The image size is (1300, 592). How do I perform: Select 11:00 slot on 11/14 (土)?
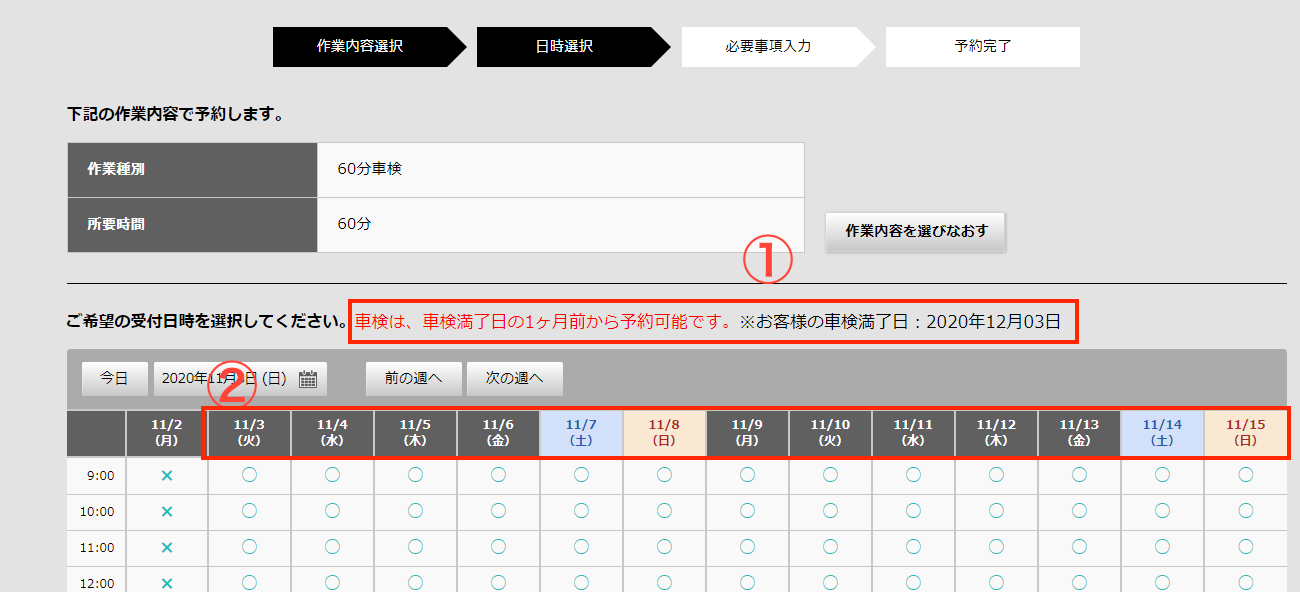coord(1162,547)
